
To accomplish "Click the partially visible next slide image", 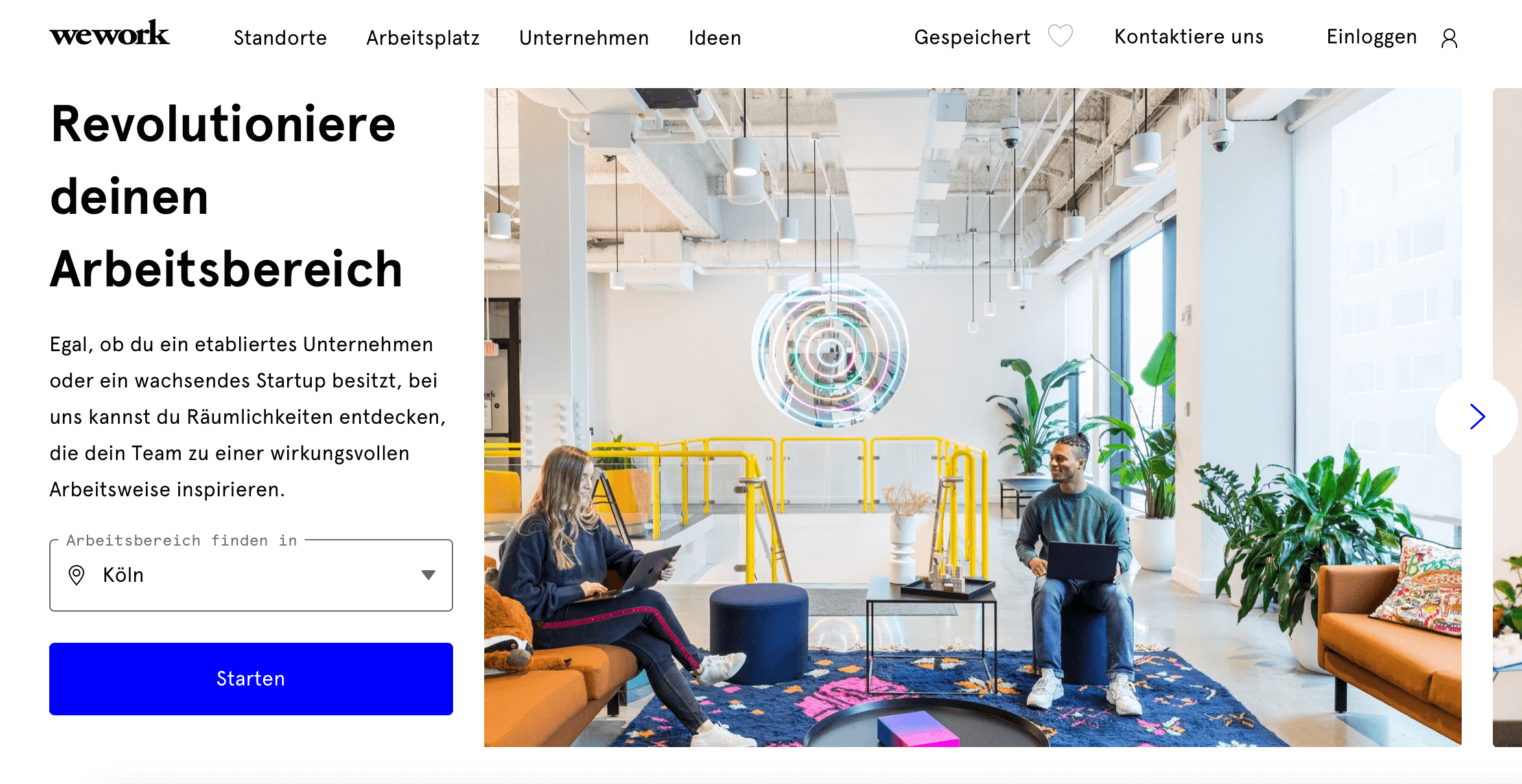I will [1507, 417].
